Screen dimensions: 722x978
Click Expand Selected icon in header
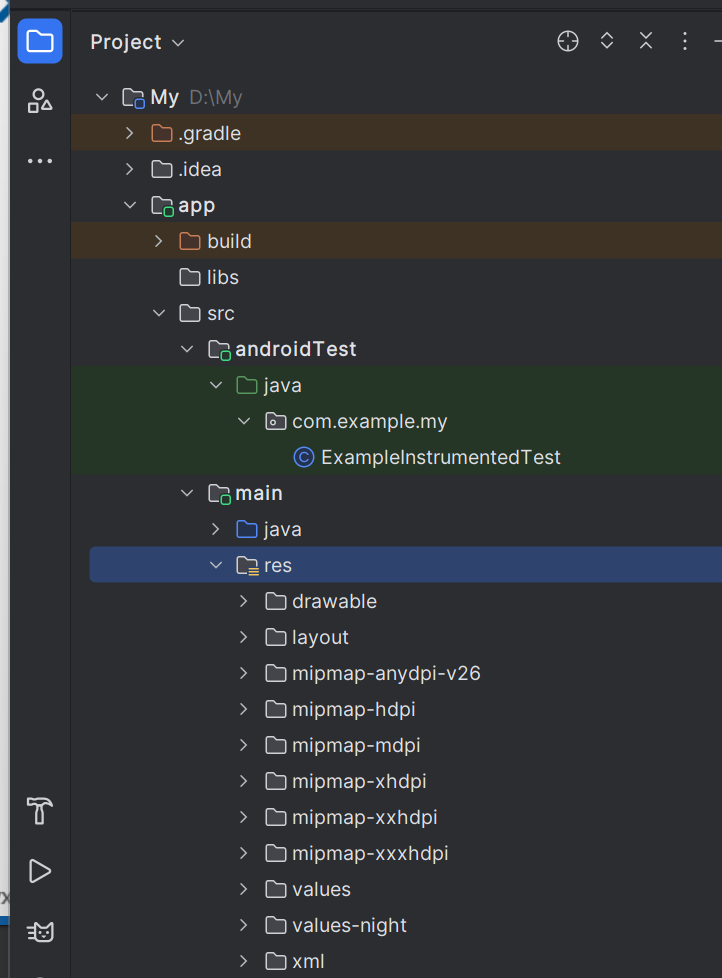click(x=607, y=41)
